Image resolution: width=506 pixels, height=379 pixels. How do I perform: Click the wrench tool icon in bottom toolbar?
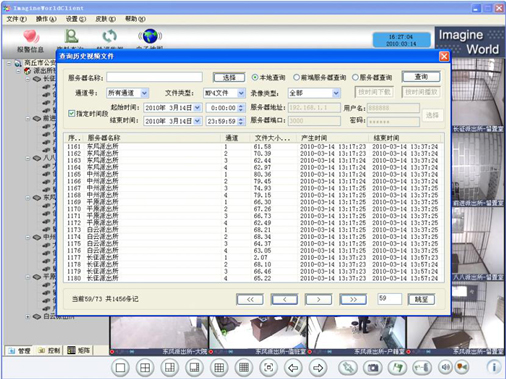(348, 368)
